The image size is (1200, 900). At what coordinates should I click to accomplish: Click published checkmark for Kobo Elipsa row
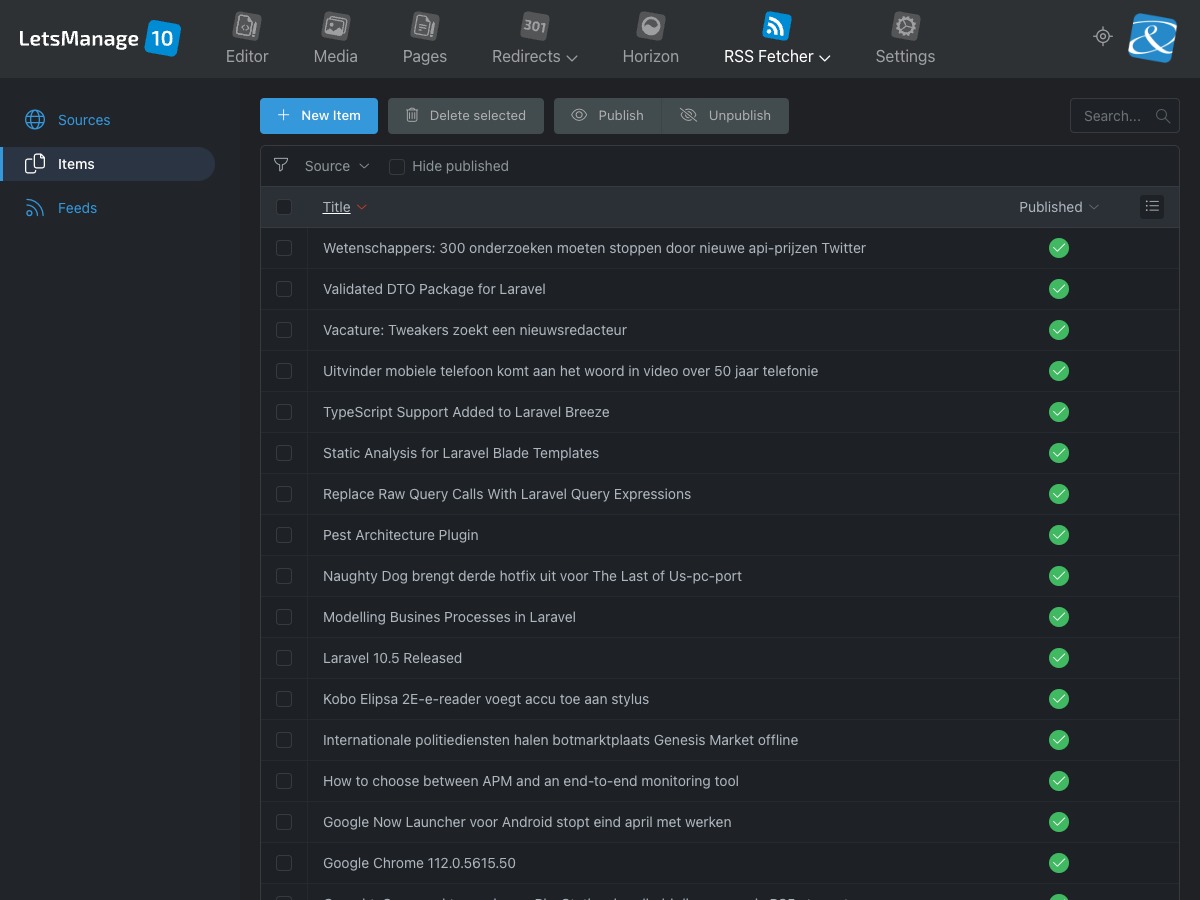coord(1059,699)
